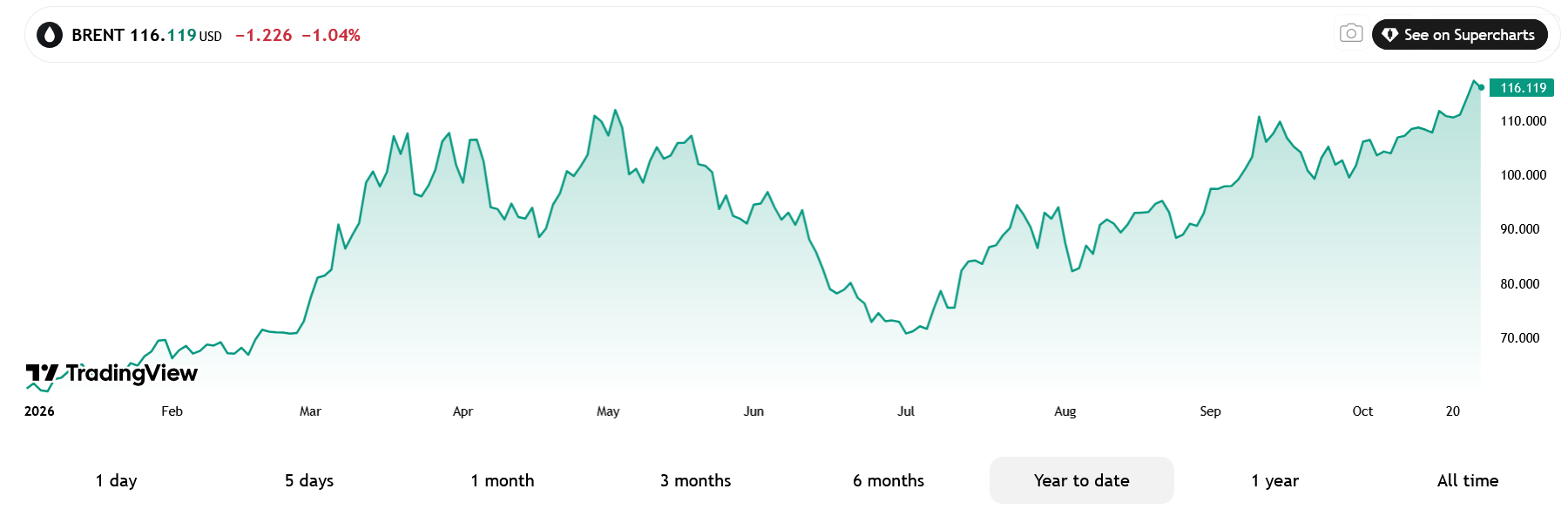This screenshot has height=523, width=1568.
Task: Choose the 3 months range
Action: tap(696, 480)
